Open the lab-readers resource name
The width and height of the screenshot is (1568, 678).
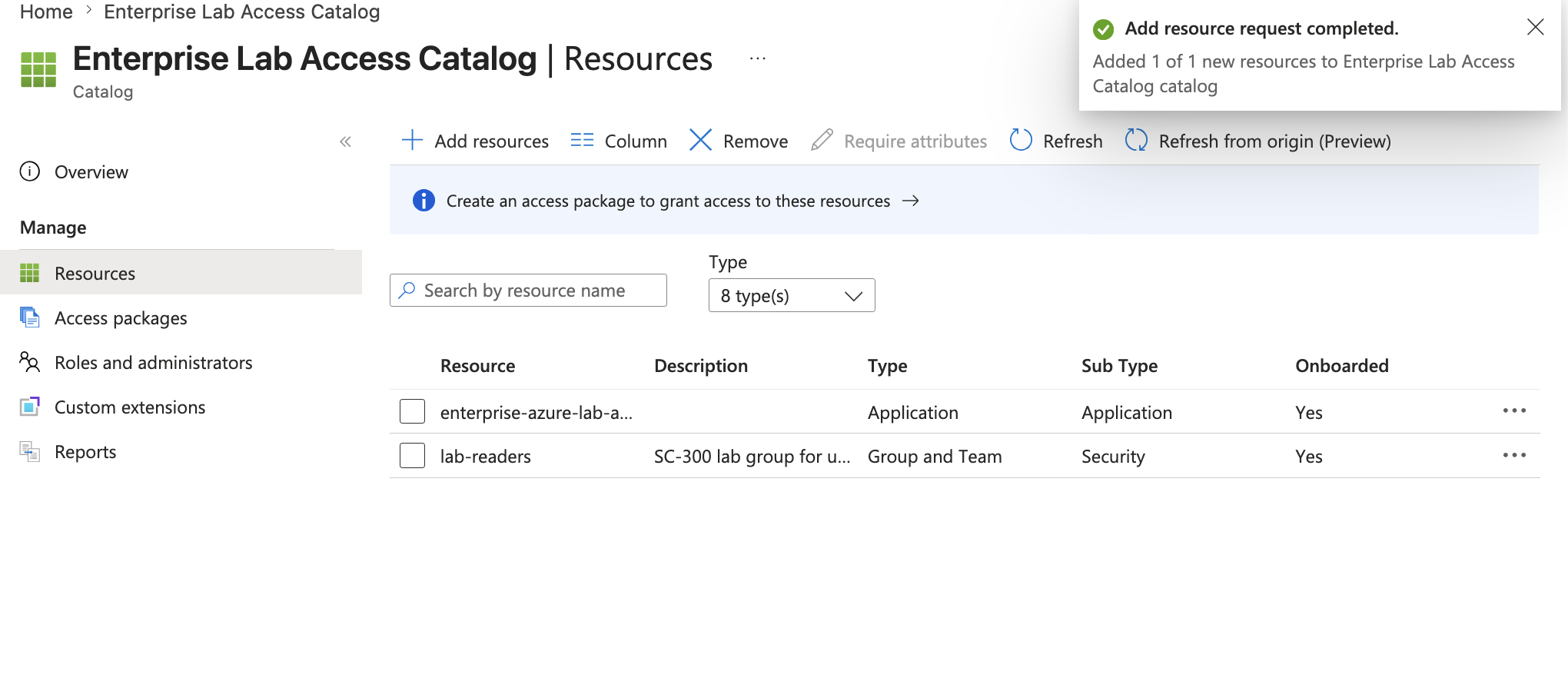coord(486,457)
